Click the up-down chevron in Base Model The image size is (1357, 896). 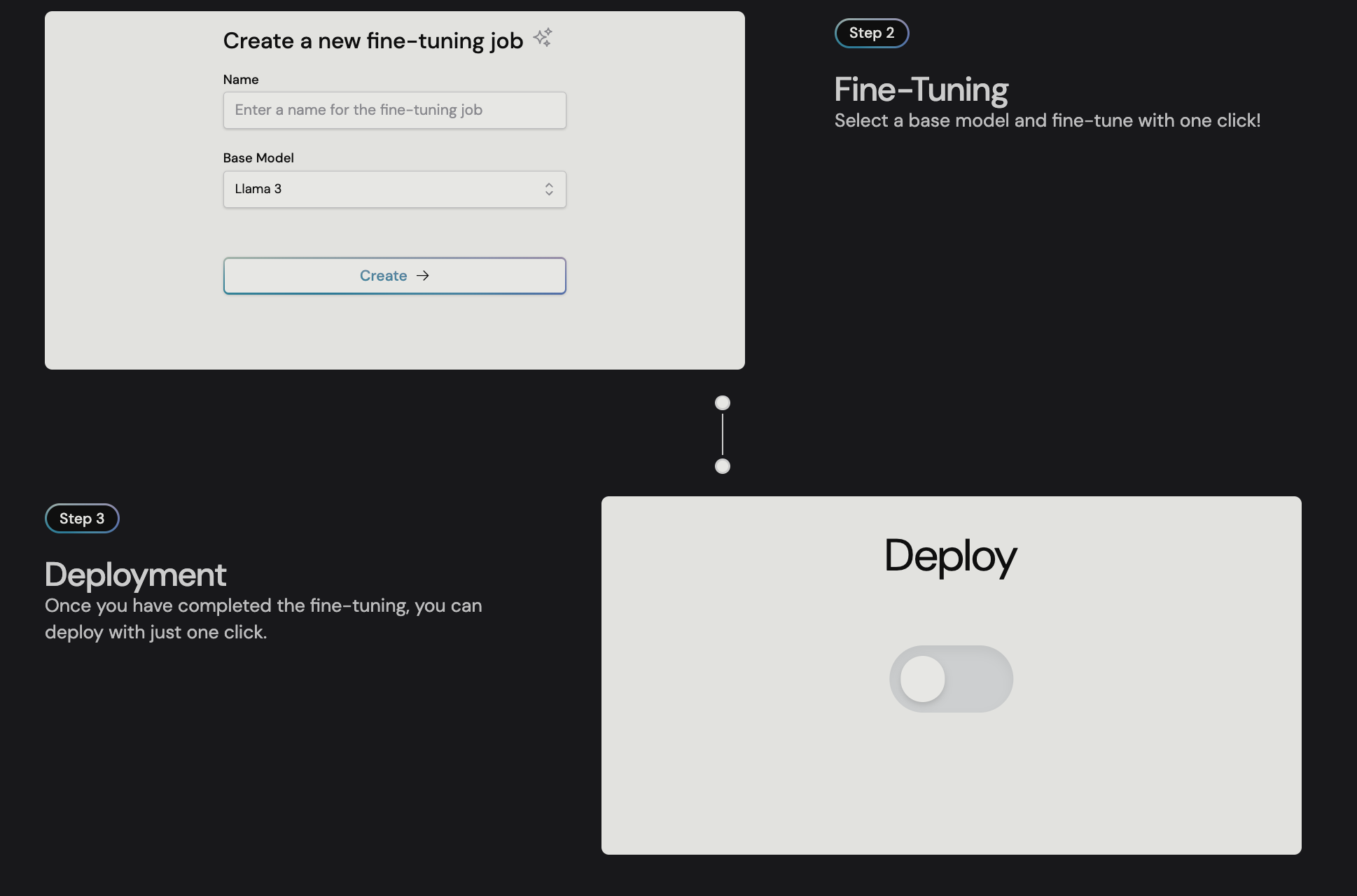click(549, 189)
